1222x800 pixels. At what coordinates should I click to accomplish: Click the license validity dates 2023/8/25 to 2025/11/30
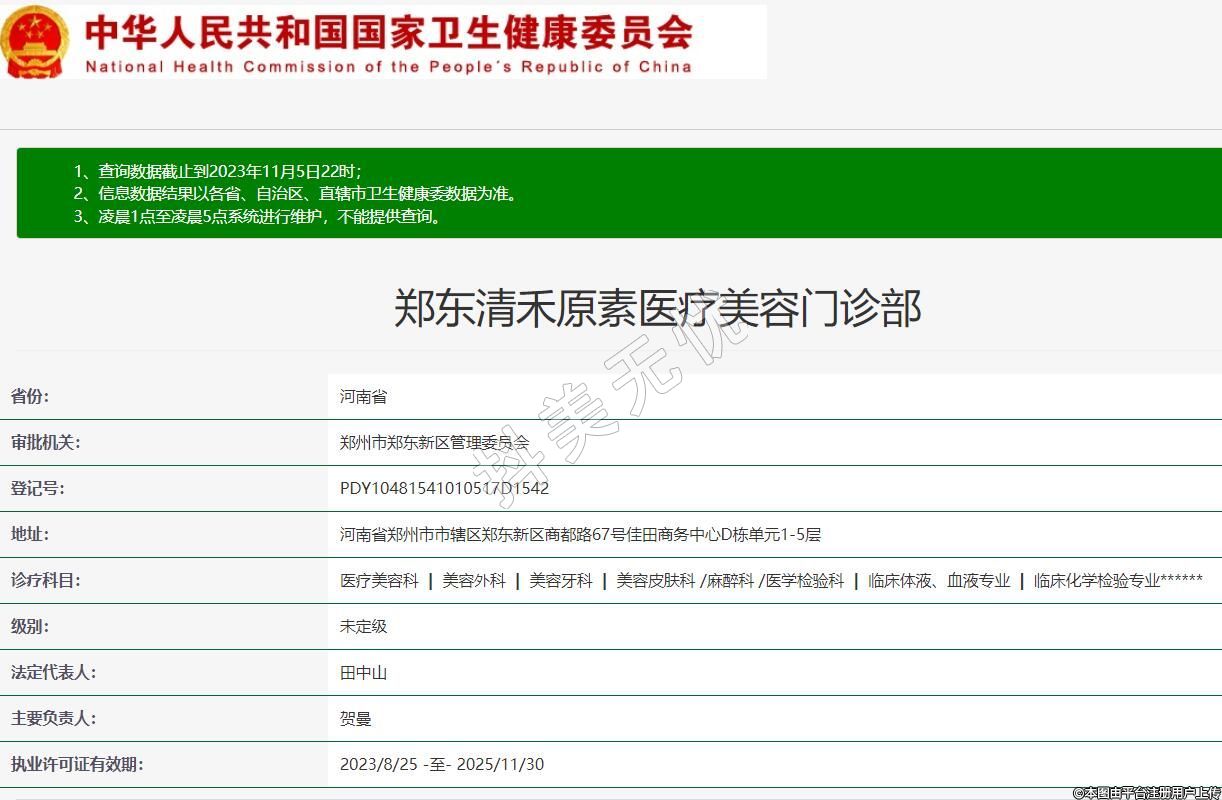[442, 765]
